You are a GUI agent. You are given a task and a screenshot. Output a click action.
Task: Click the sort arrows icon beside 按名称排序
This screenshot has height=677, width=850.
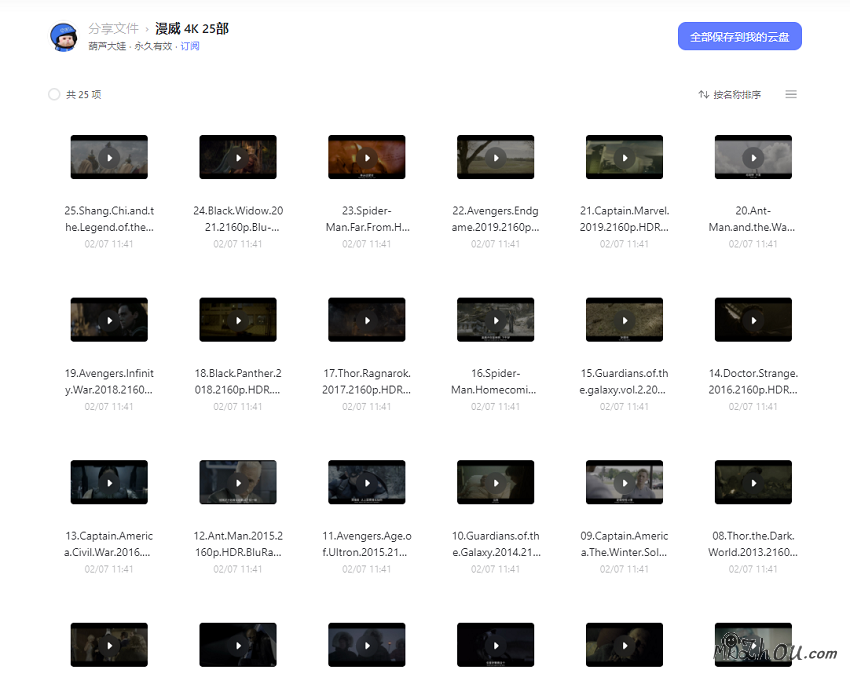pos(703,94)
